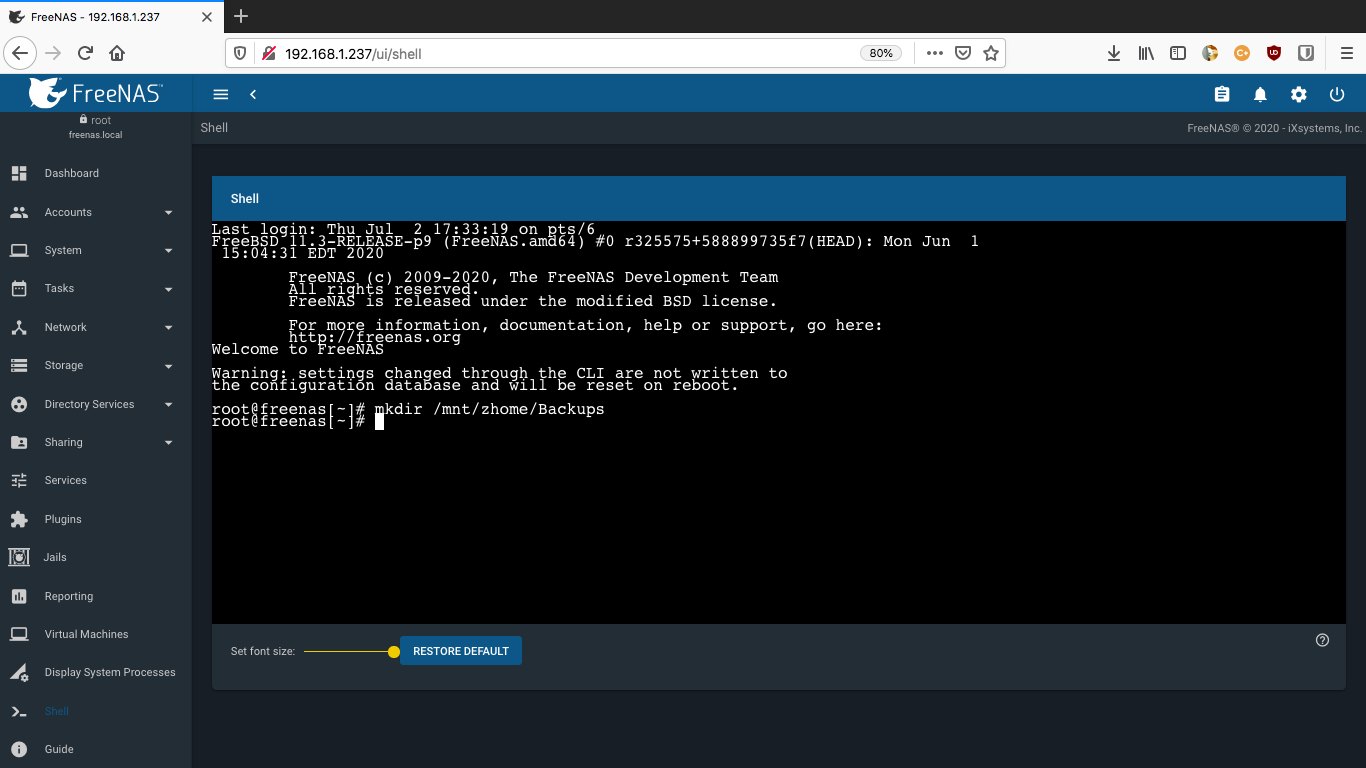Click the root user label
This screenshot has width=1366, height=768.
(101, 120)
